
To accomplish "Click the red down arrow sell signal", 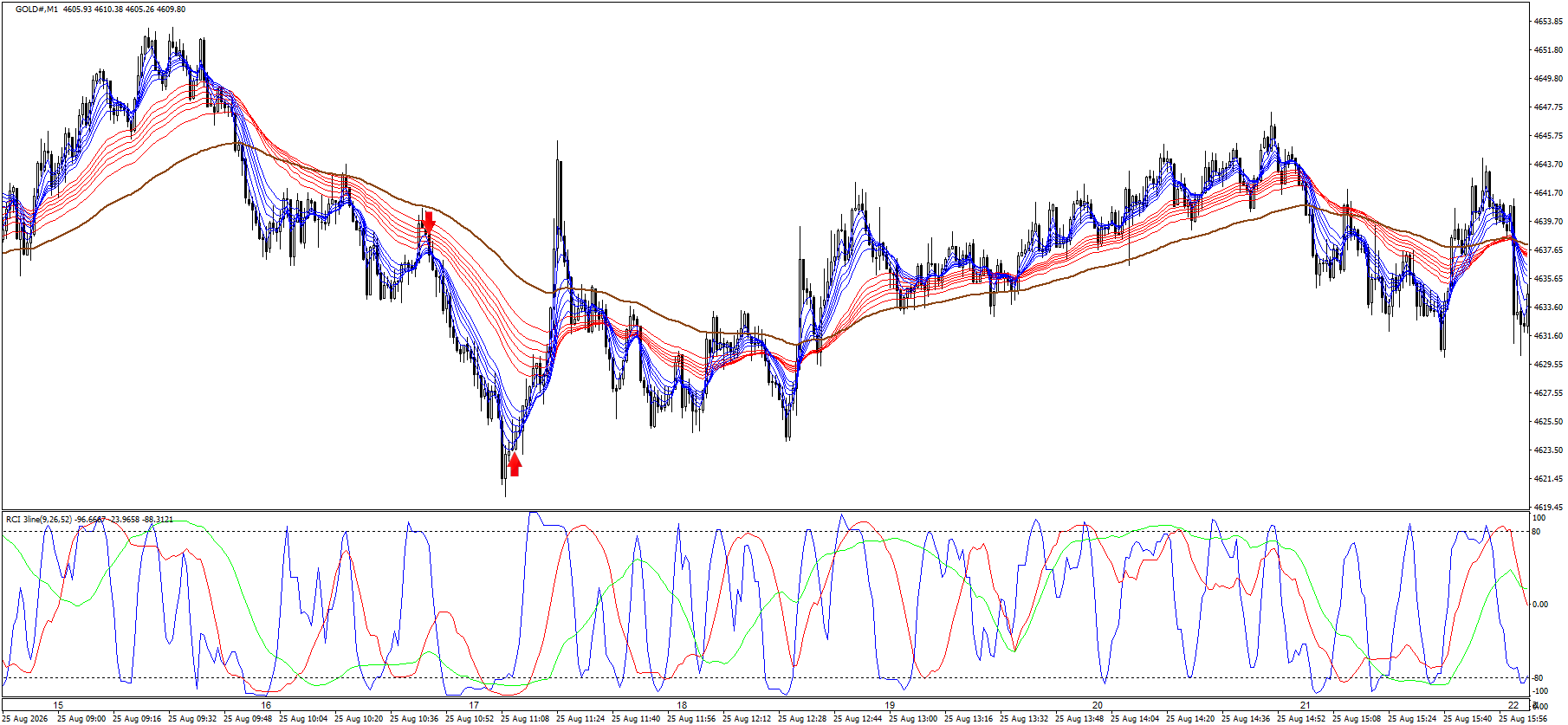I will coord(428,222).
